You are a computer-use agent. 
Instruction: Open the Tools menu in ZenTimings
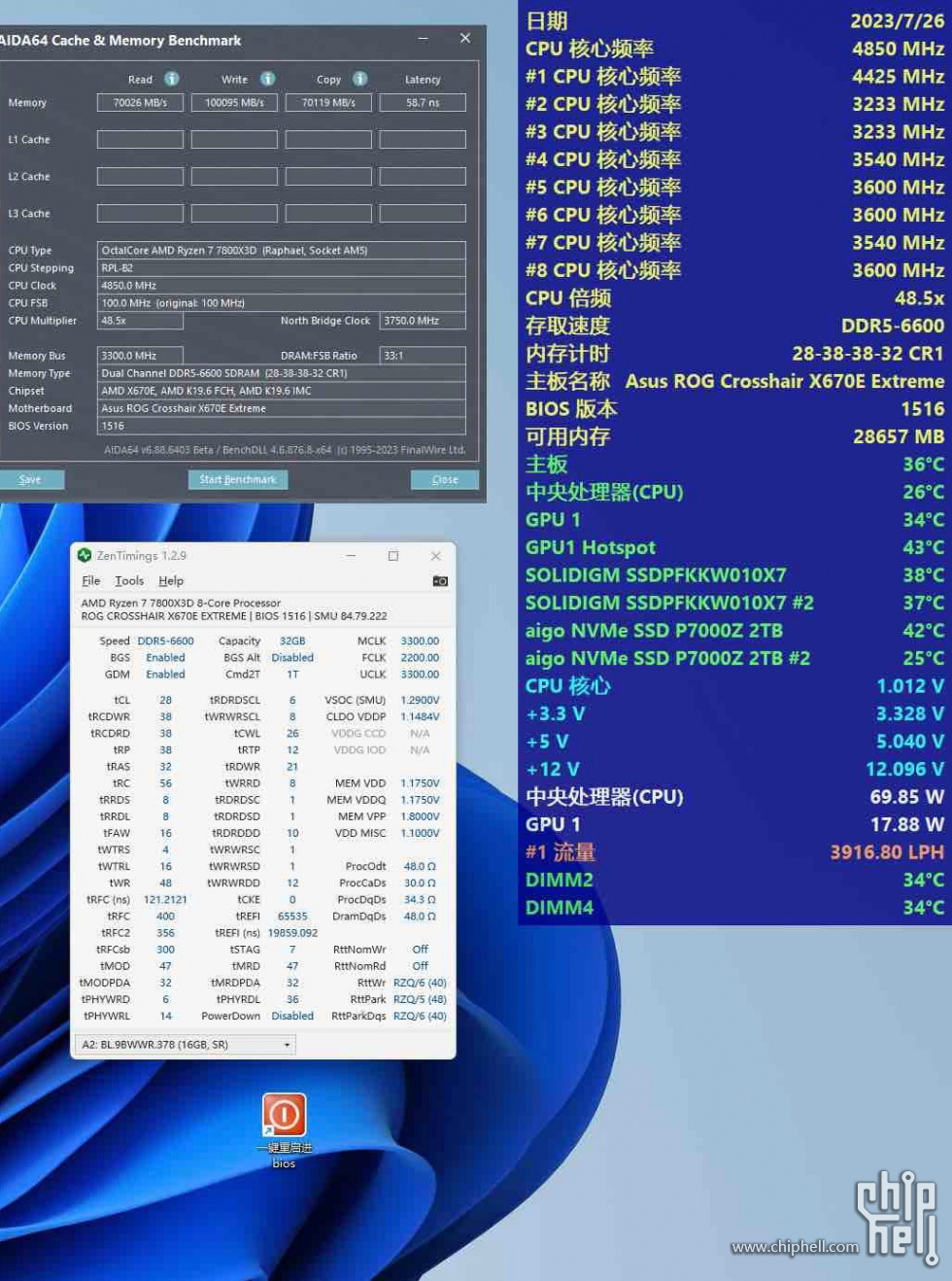(129, 581)
